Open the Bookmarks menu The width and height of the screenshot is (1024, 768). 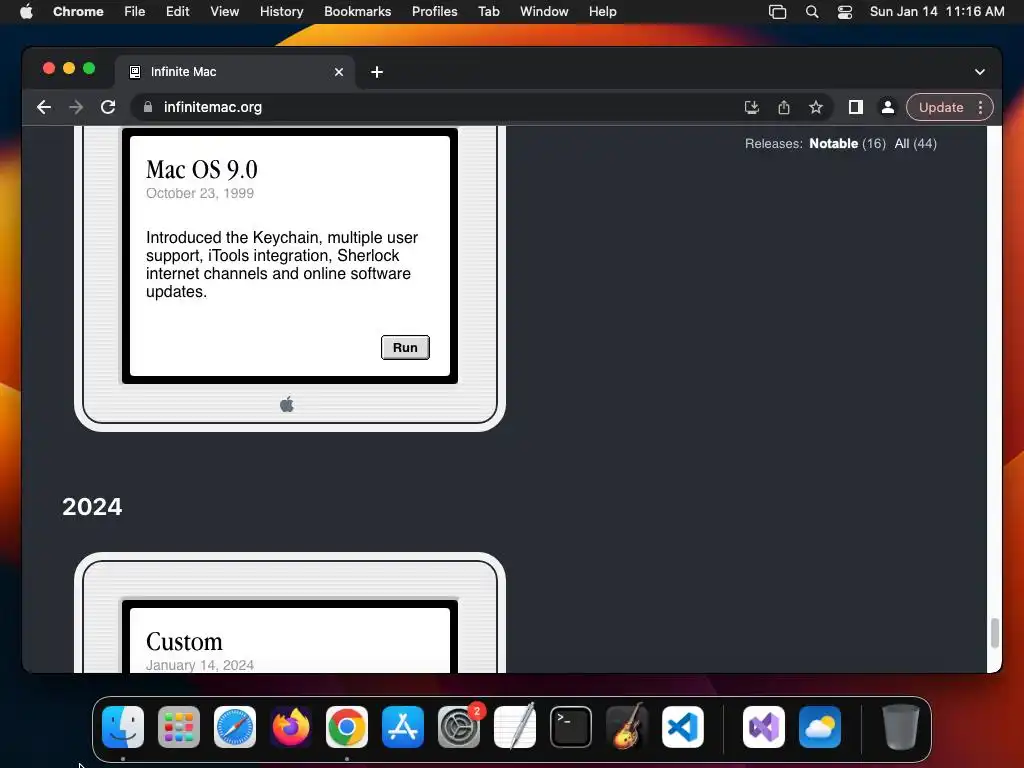357,11
